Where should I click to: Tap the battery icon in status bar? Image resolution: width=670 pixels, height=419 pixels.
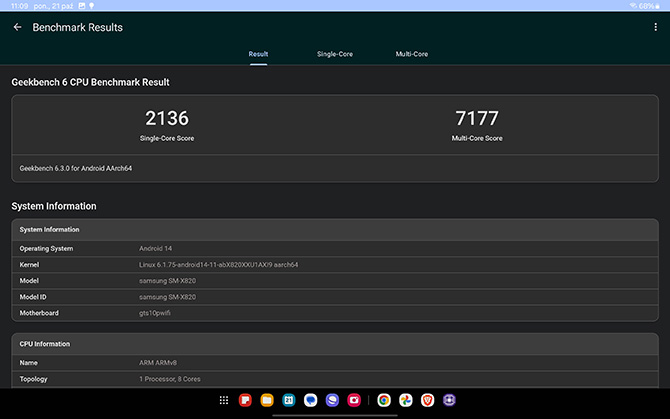click(658, 6)
